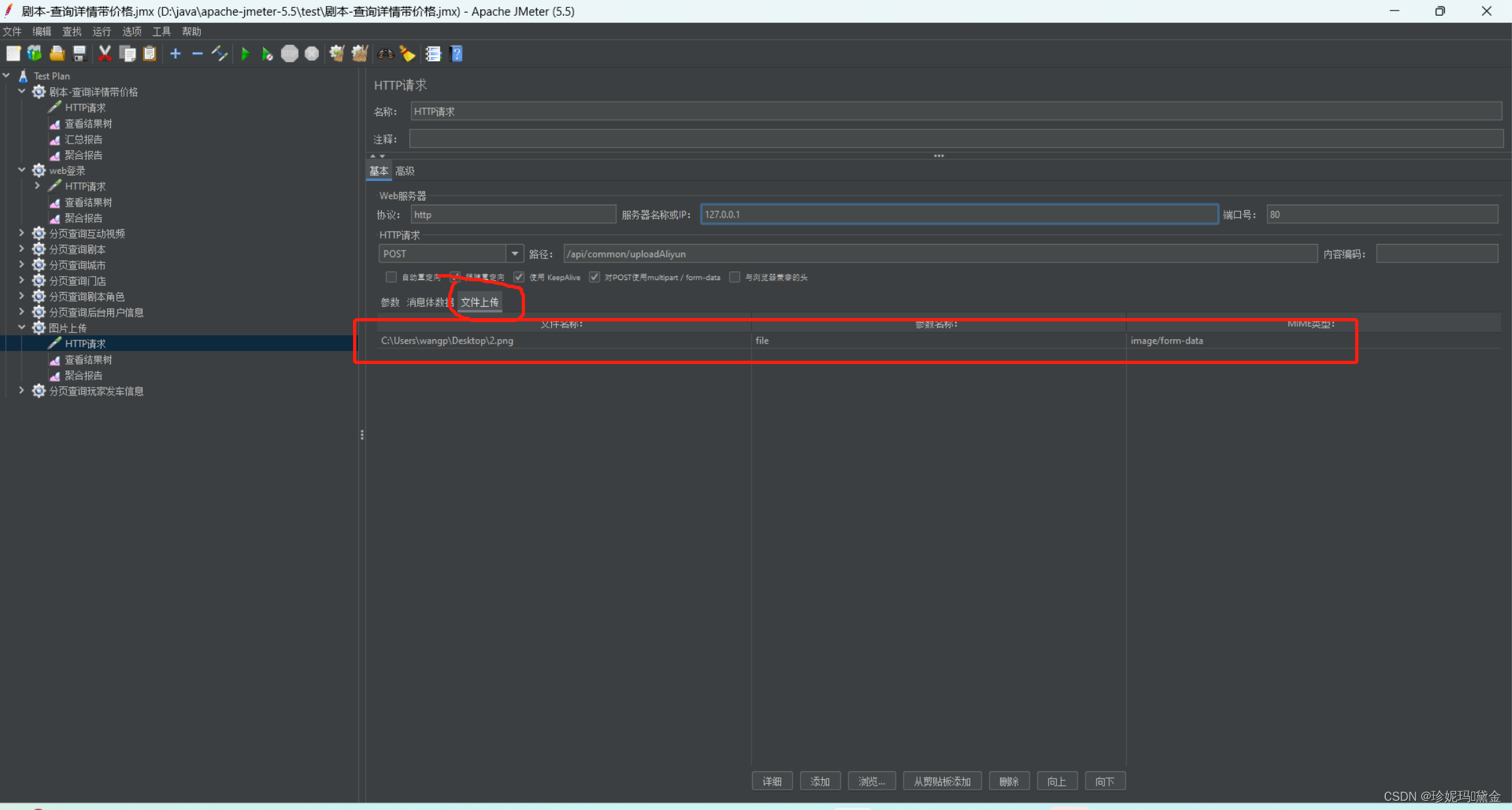
Task: Expand the 分页查询城市 node arrow
Action: [x=22, y=265]
